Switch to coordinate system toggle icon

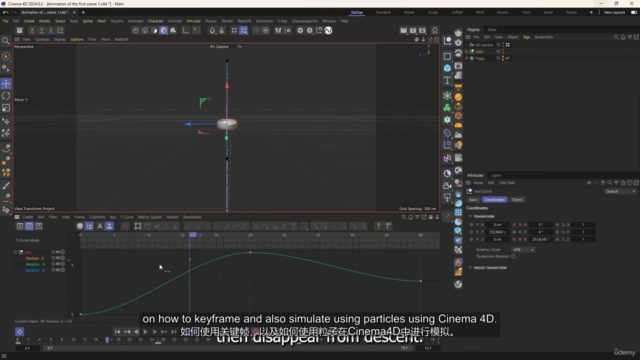pyautogui.click(x=60, y=31)
